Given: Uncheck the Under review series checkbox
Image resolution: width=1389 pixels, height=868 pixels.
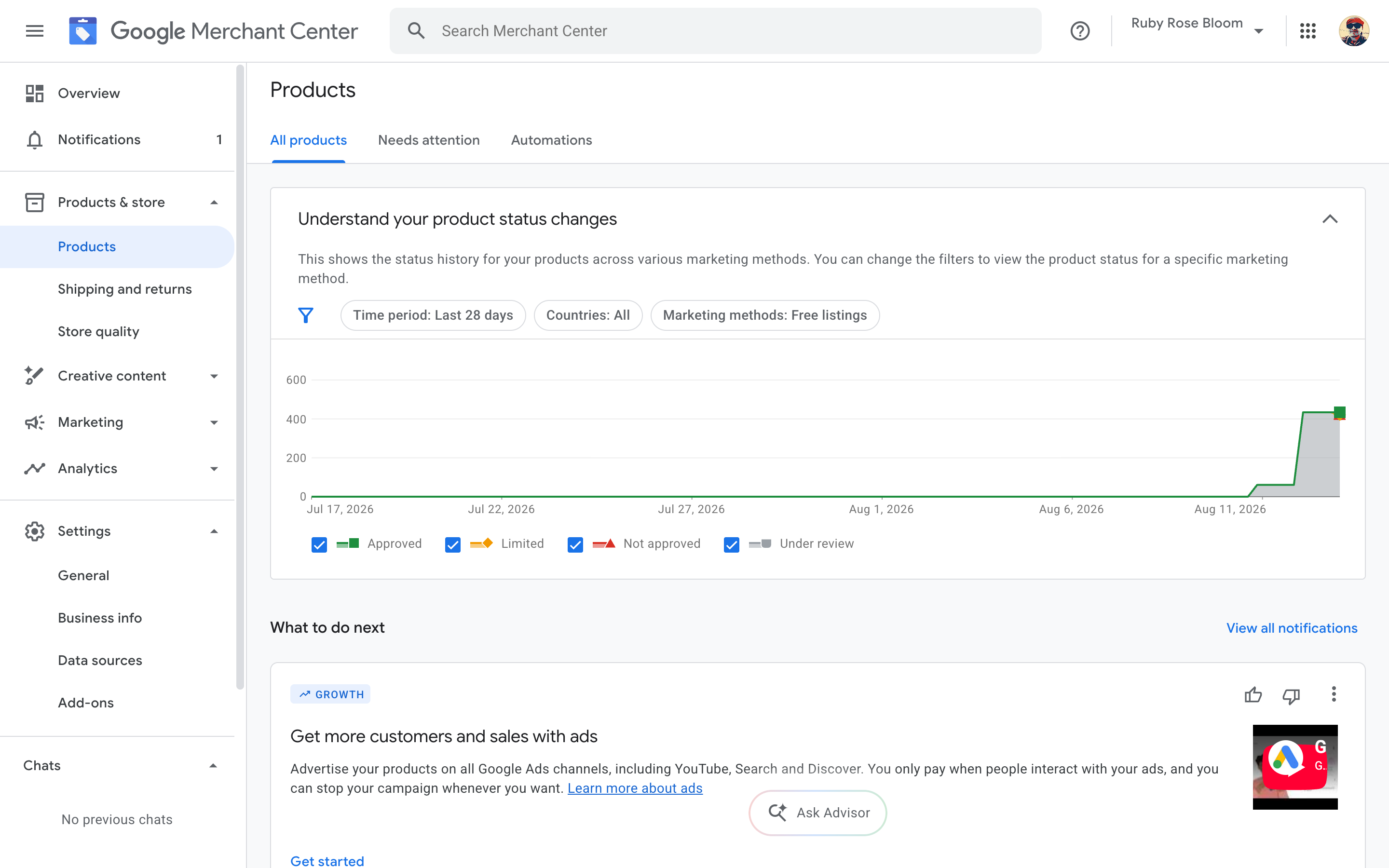Looking at the screenshot, I should pyautogui.click(x=731, y=544).
